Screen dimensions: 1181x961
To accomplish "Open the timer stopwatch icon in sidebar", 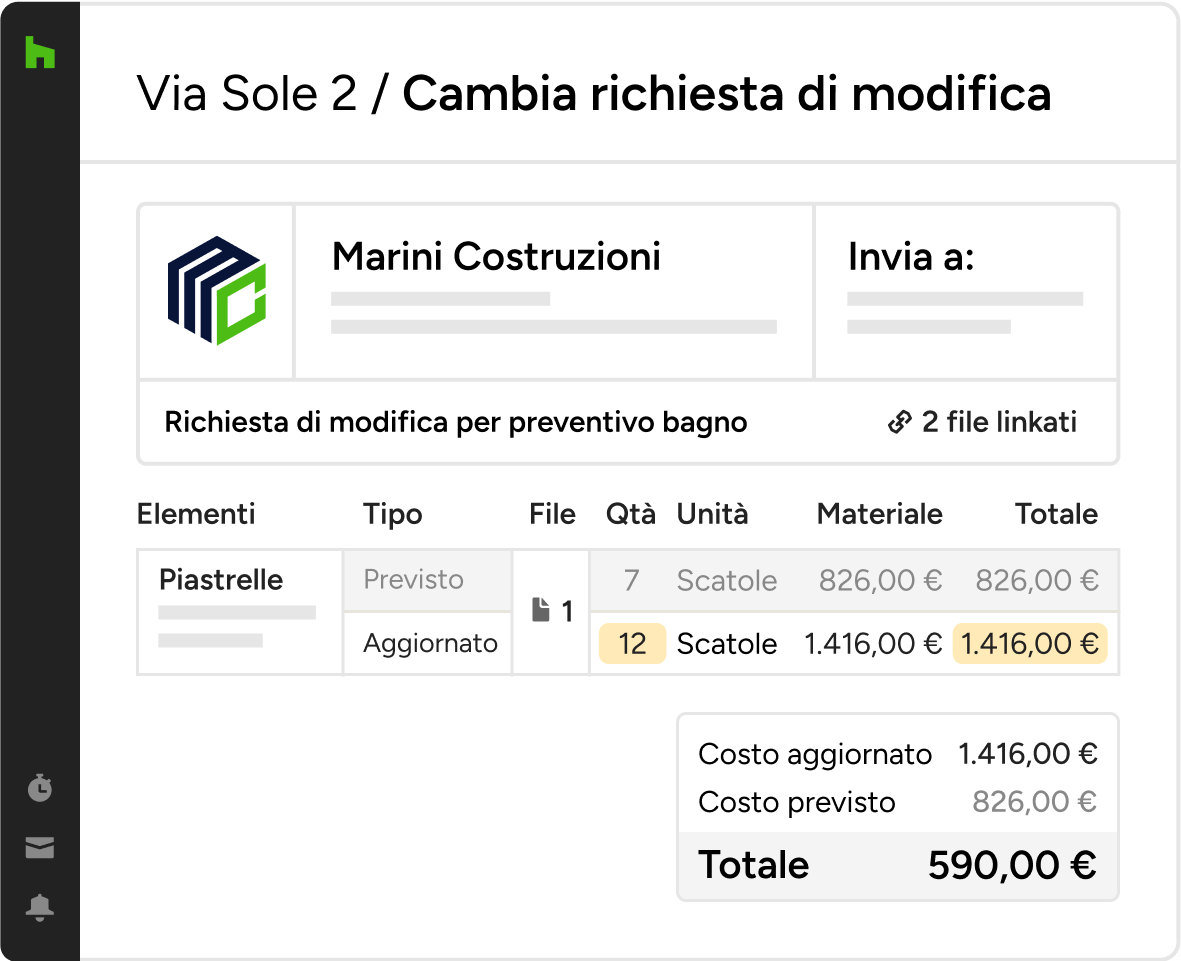I will click(x=40, y=788).
